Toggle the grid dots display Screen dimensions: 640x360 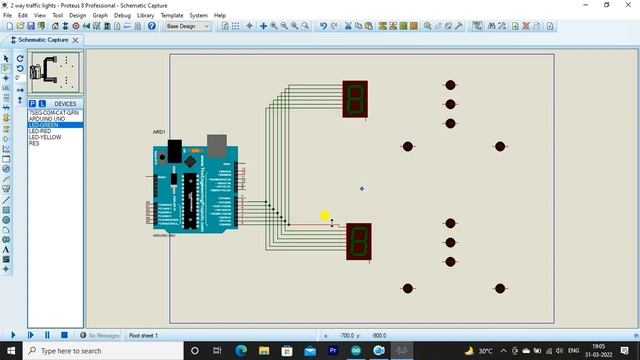(236, 26)
